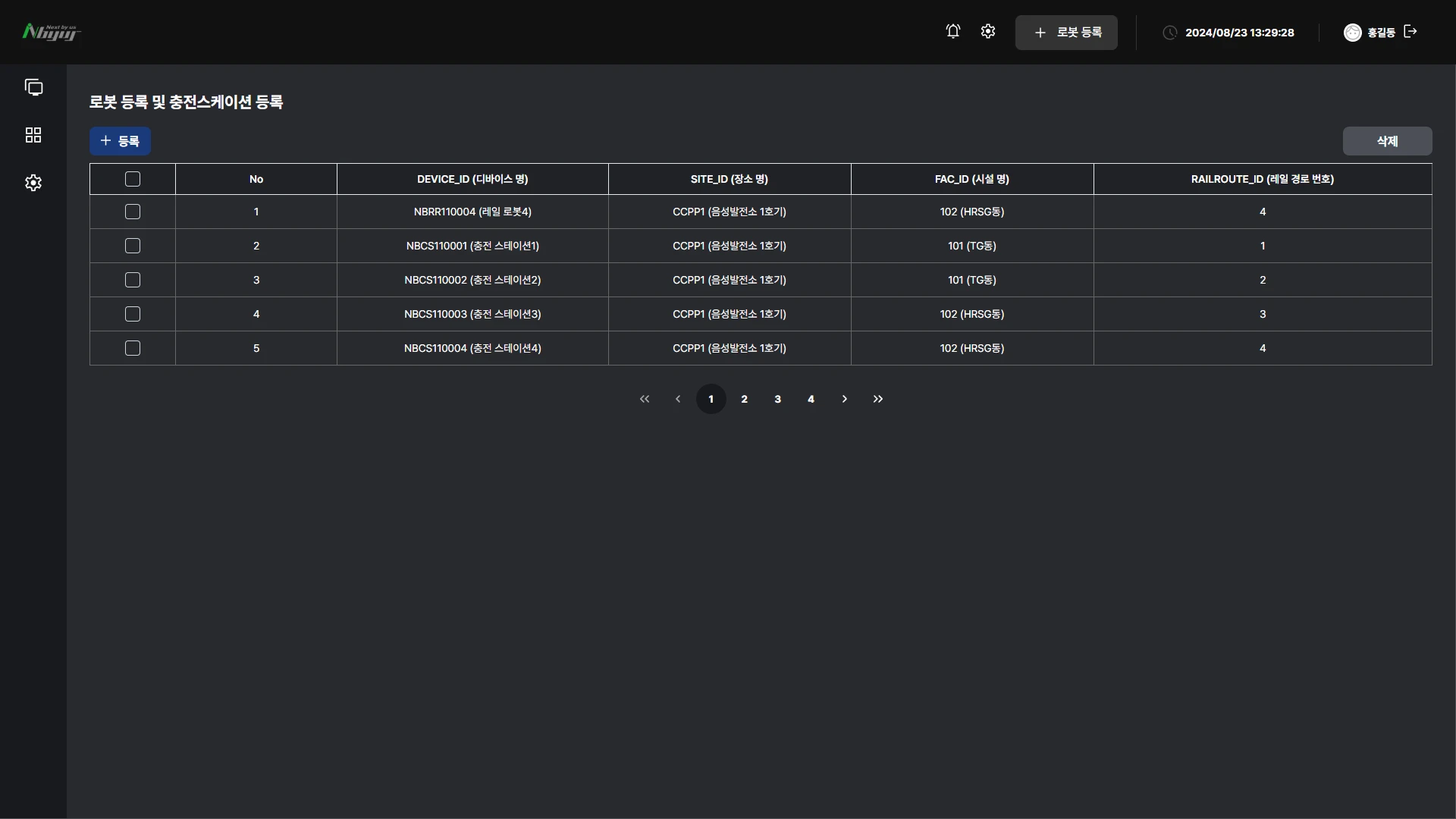Toggle the select-all header checkbox

pyautogui.click(x=133, y=179)
